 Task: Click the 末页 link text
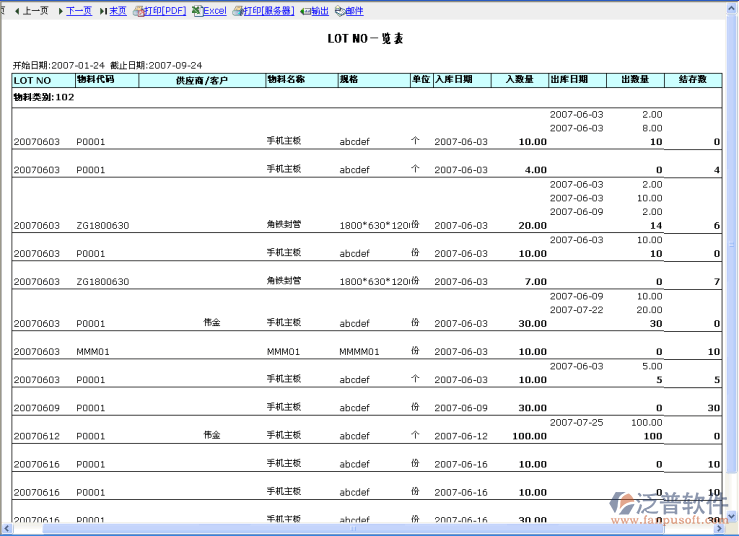[118, 11]
